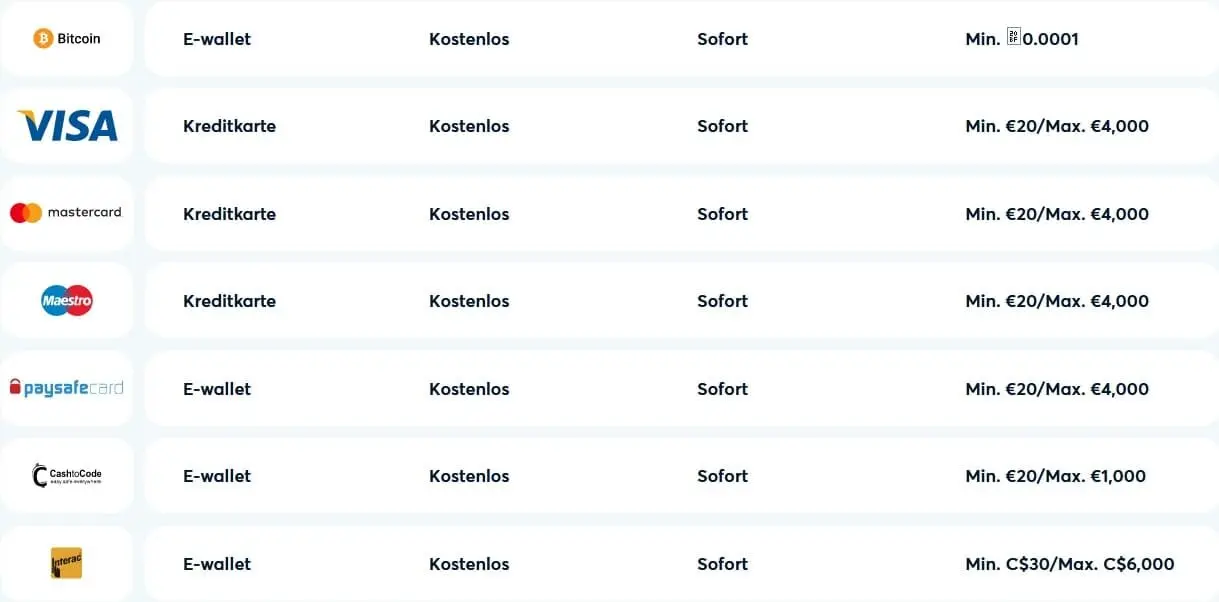Pick the Maestro payment logo
This screenshot has height=602, width=1219.
67,300
